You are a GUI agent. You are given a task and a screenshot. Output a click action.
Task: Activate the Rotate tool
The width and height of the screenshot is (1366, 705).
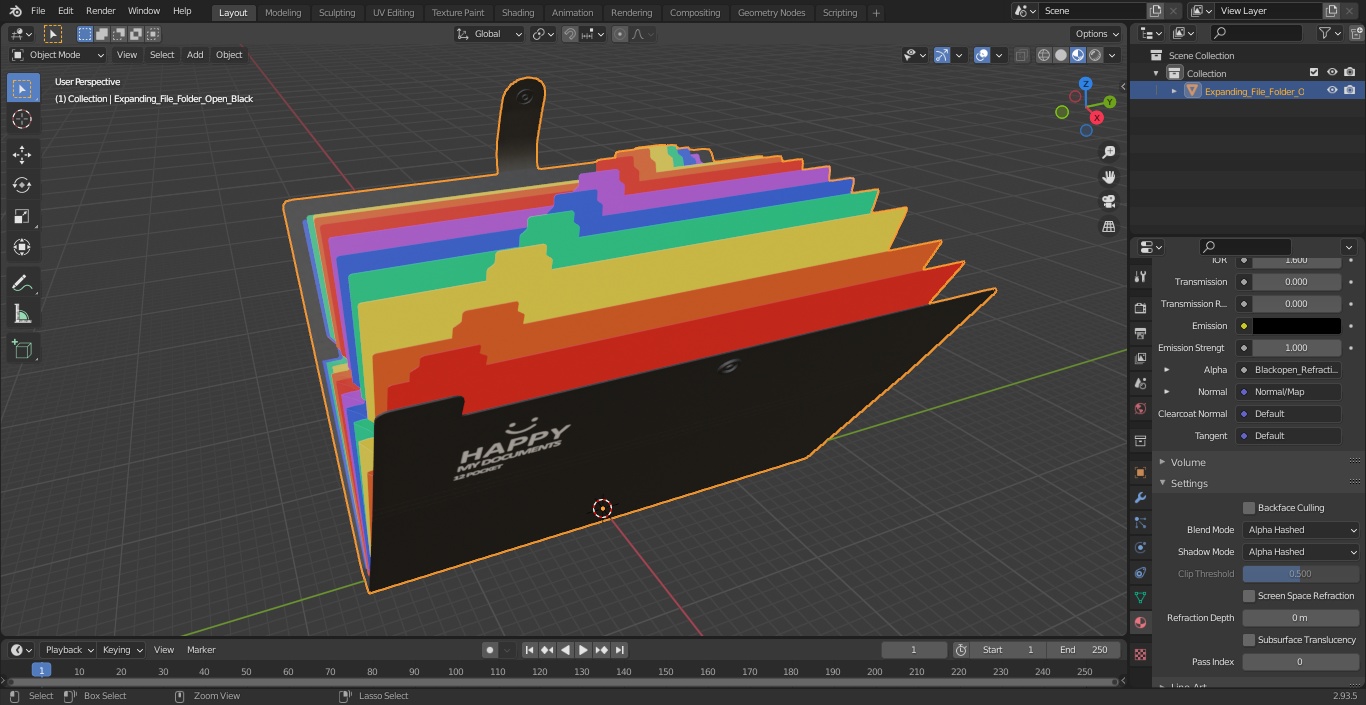[22, 185]
